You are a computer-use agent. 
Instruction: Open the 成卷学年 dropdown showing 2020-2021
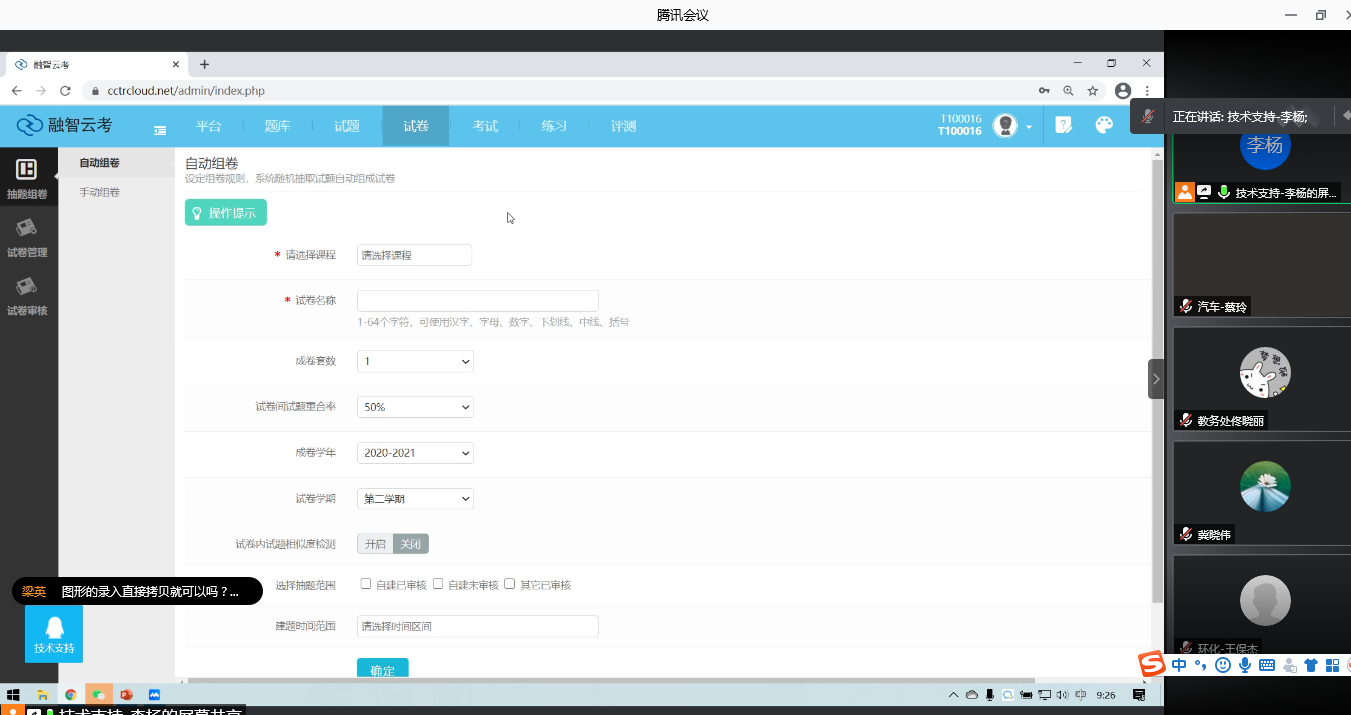pyautogui.click(x=415, y=453)
